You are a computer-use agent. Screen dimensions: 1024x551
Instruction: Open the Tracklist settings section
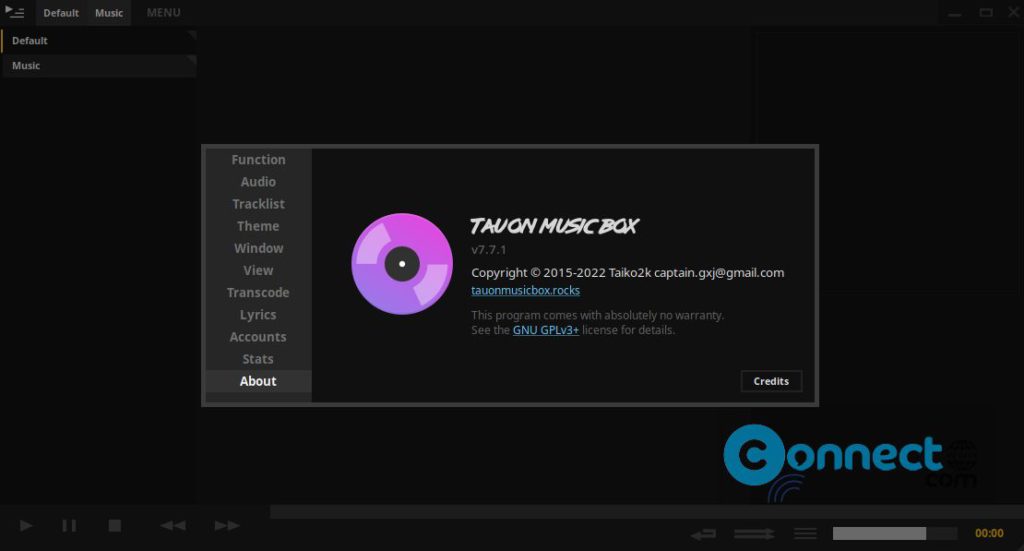(x=258, y=204)
